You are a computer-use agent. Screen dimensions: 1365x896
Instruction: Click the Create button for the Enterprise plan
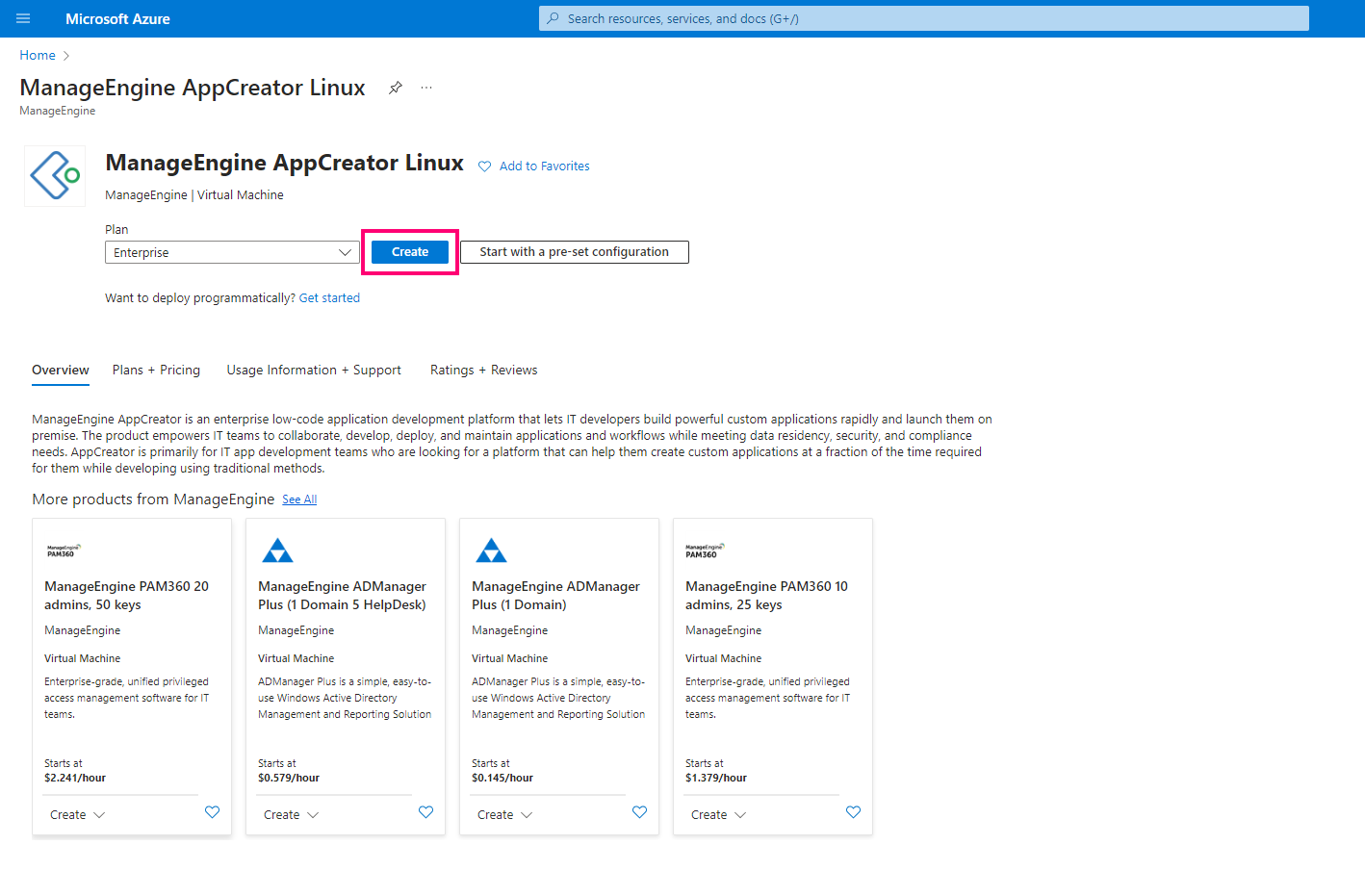coord(409,251)
